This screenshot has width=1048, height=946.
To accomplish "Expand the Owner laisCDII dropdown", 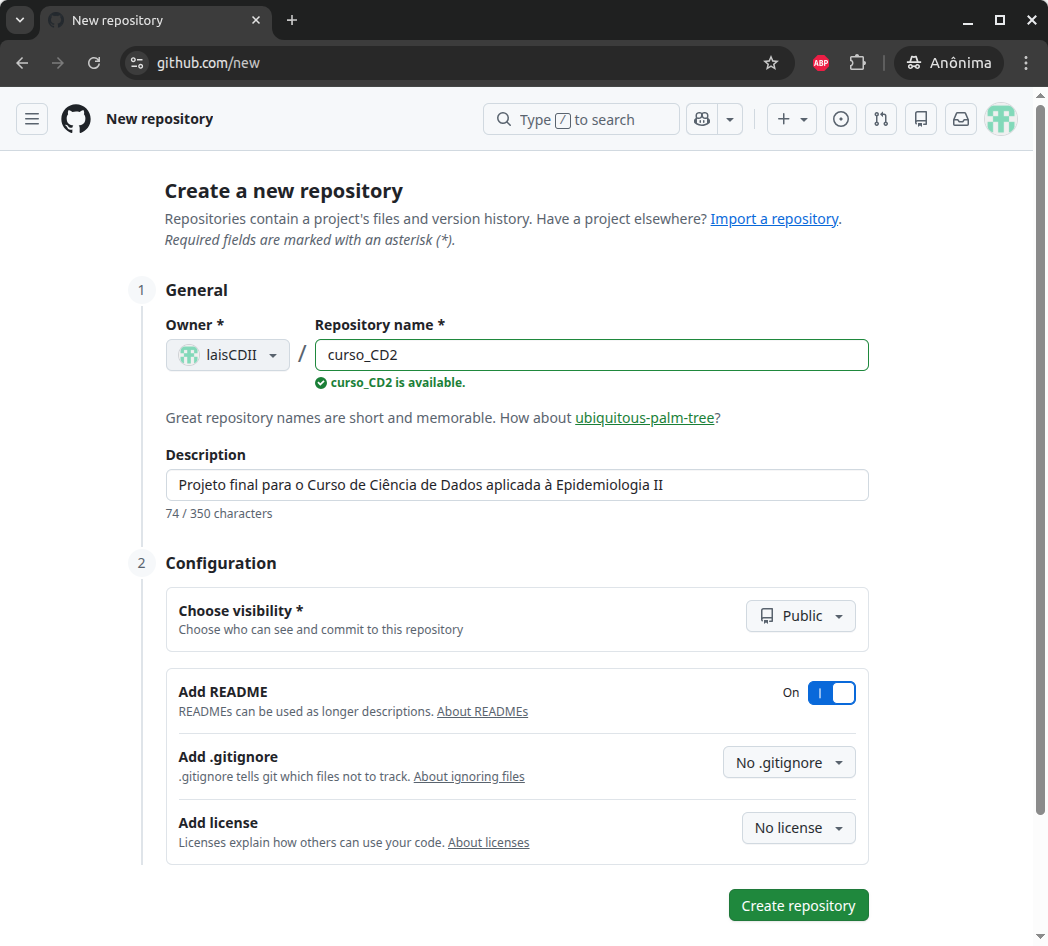I will tap(228, 355).
